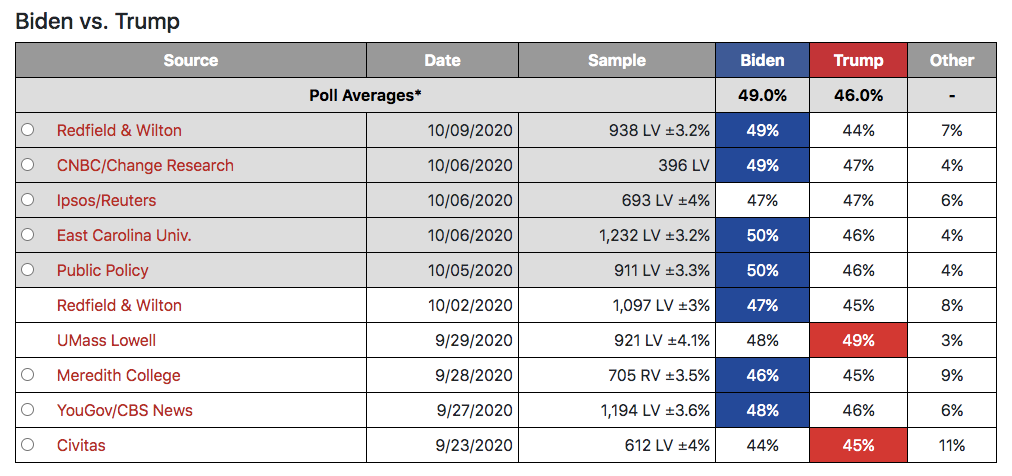The width and height of the screenshot is (1012, 476).
Task: Click the Sample column header
Action: coord(617,60)
